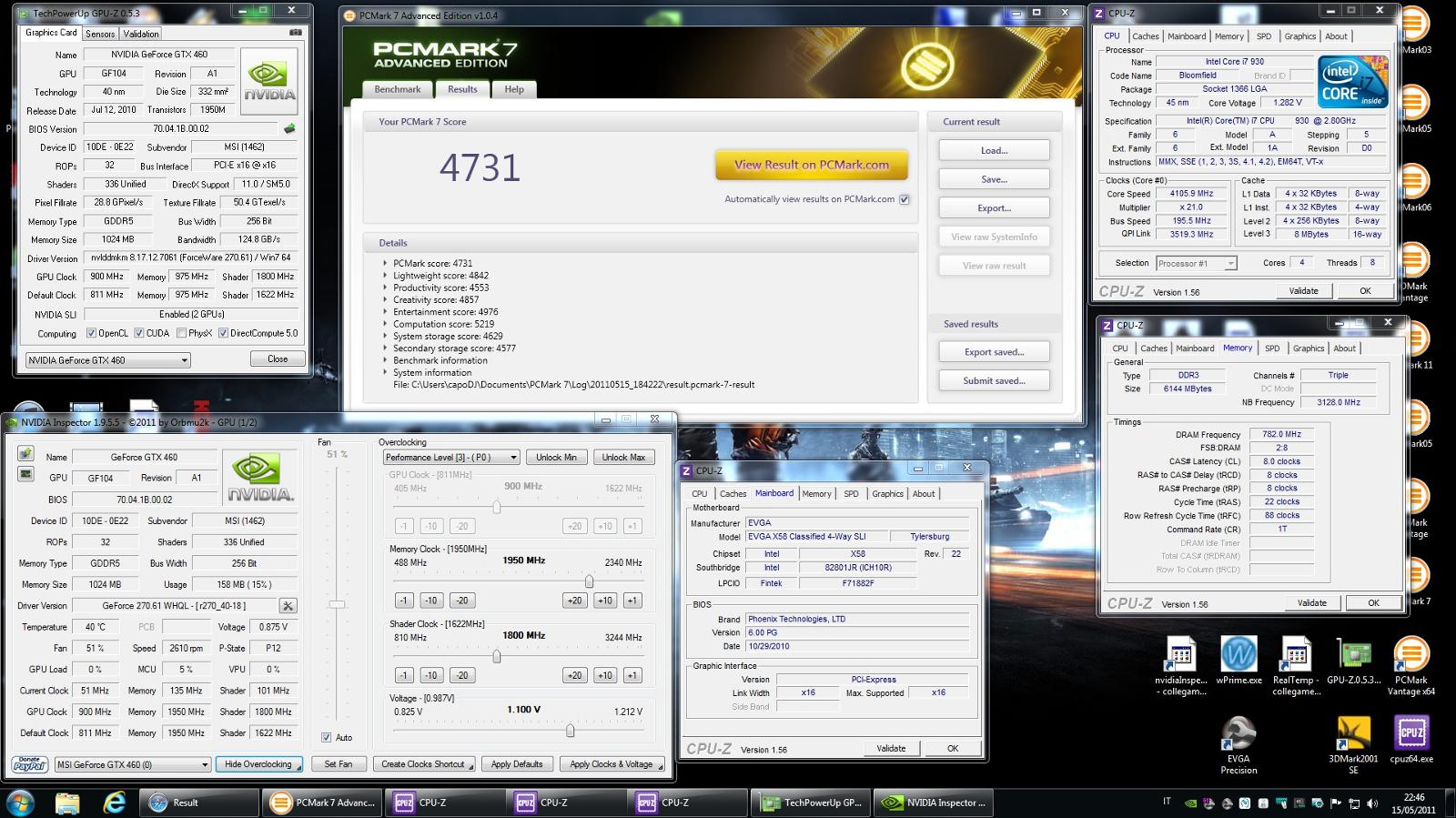Image resolution: width=1456 pixels, height=818 pixels.
Task: Click the PayPal Donate button in NVIDIA Inspector
Action: tap(30, 764)
